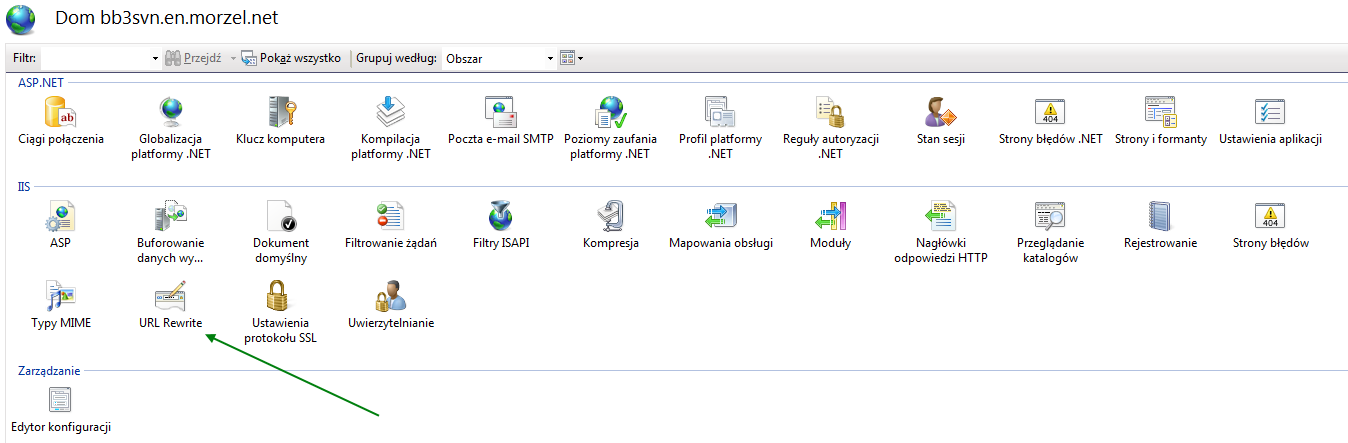The image size is (1348, 443).
Task: Open the Filtr dropdown arrow
Action: (x=155, y=59)
